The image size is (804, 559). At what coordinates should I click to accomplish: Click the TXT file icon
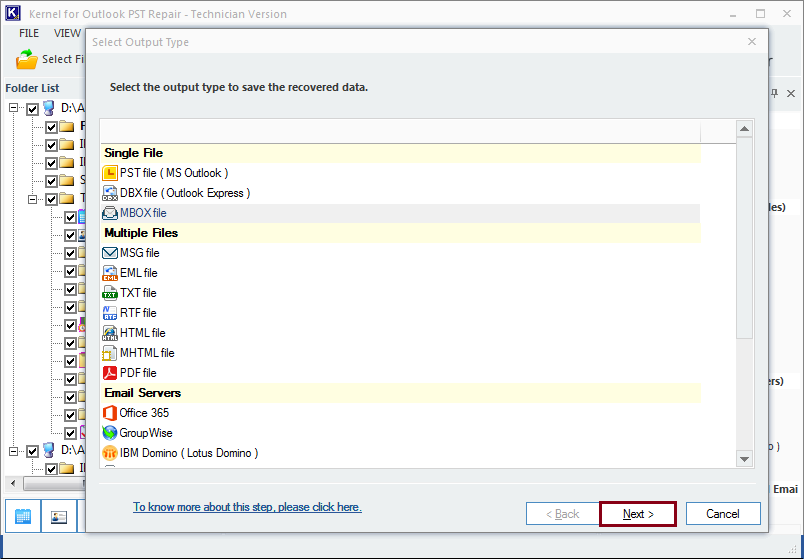110,293
